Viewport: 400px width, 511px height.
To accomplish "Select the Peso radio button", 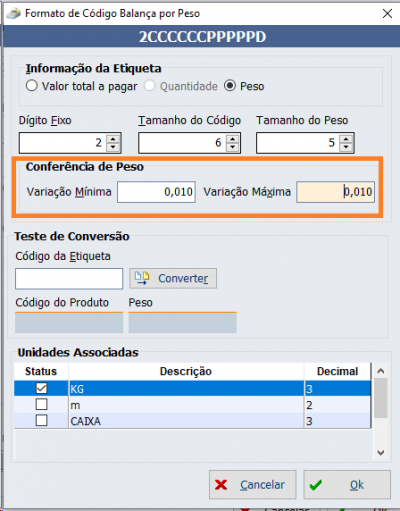I will point(230,86).
